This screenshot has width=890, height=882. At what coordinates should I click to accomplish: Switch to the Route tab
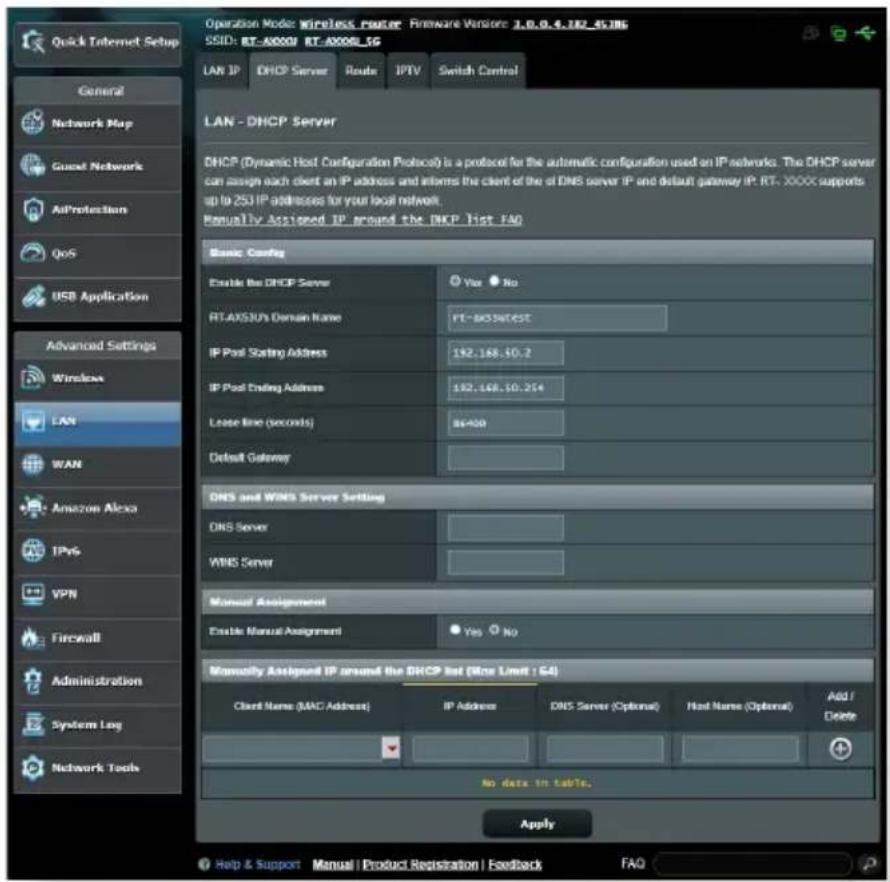coord(361,70)
